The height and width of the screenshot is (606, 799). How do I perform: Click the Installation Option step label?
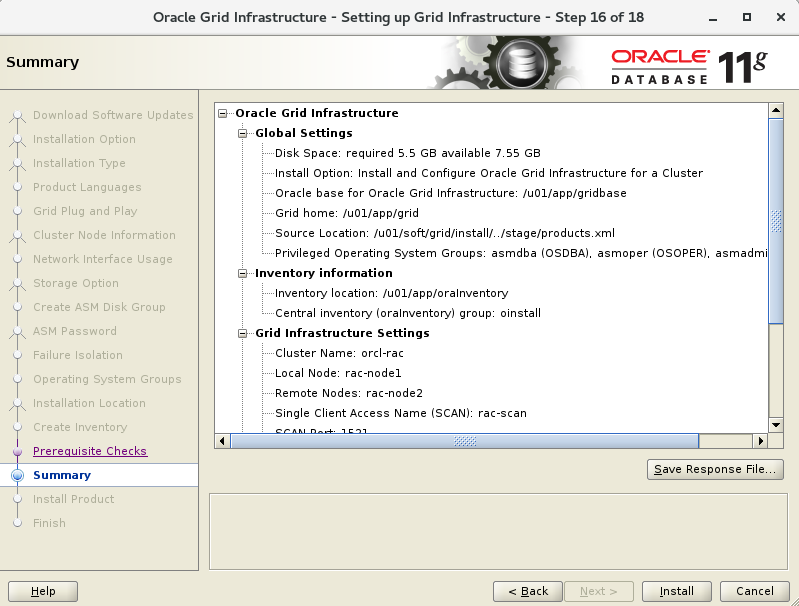coord(84,139)
